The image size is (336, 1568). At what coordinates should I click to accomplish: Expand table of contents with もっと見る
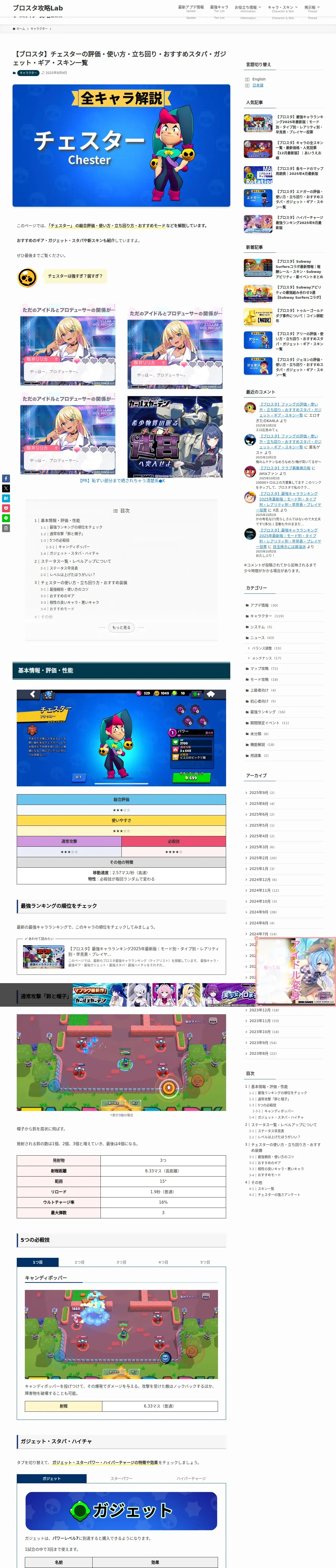pos(121,627)
